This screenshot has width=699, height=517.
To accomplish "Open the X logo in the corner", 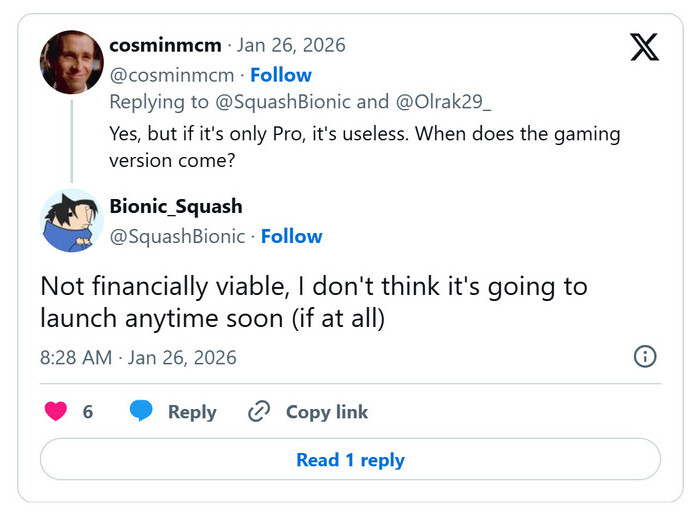I will coord(644,47).
